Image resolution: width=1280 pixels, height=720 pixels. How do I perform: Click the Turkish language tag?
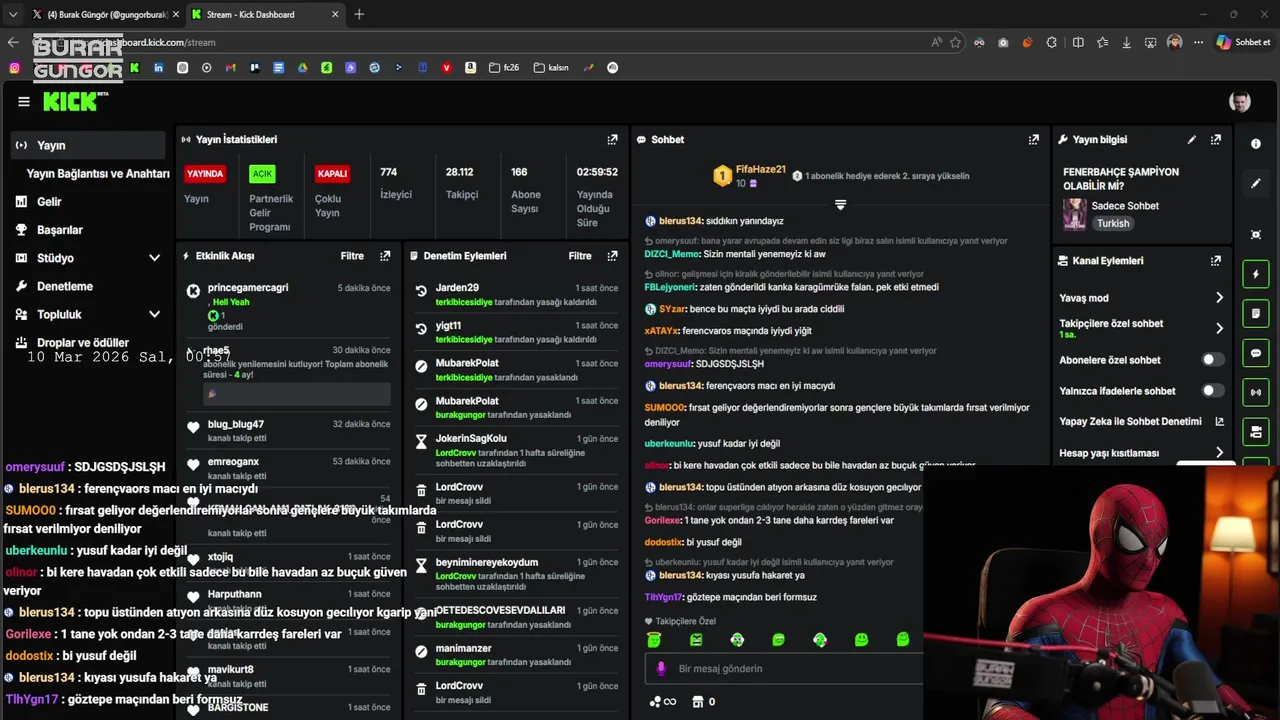point(1113,223)
